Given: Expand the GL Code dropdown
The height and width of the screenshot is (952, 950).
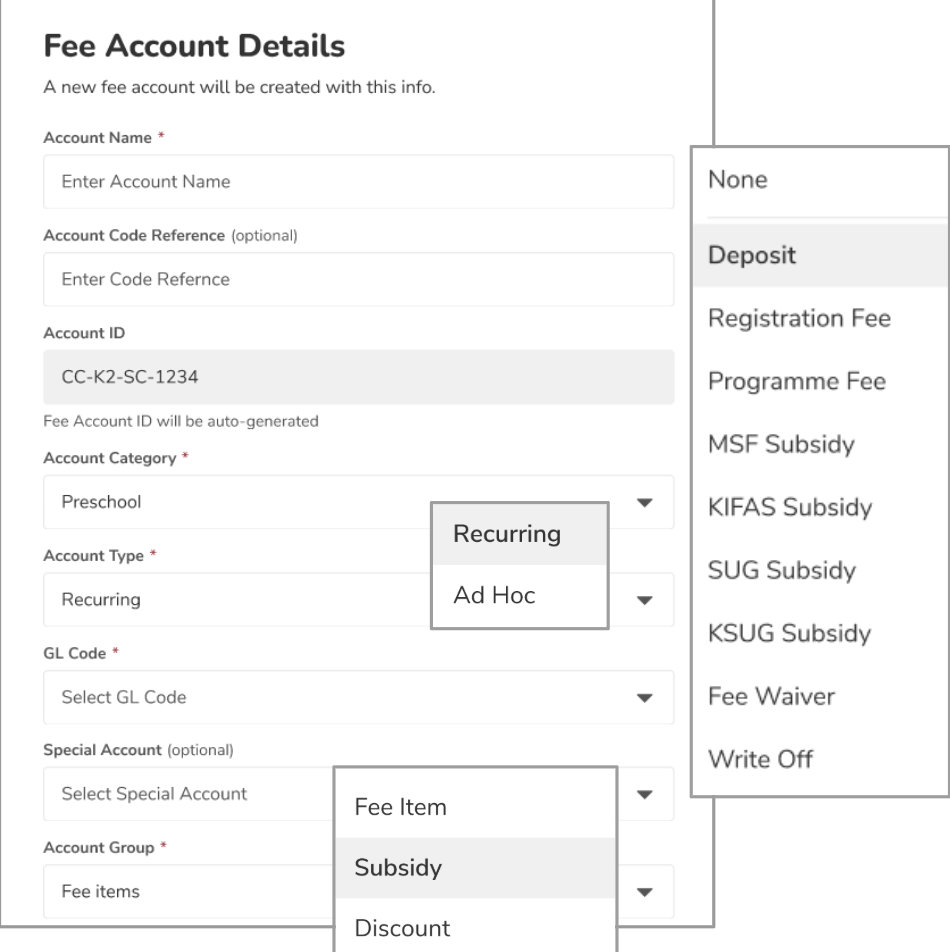Looking at the screenshot, I should (645, 698).
